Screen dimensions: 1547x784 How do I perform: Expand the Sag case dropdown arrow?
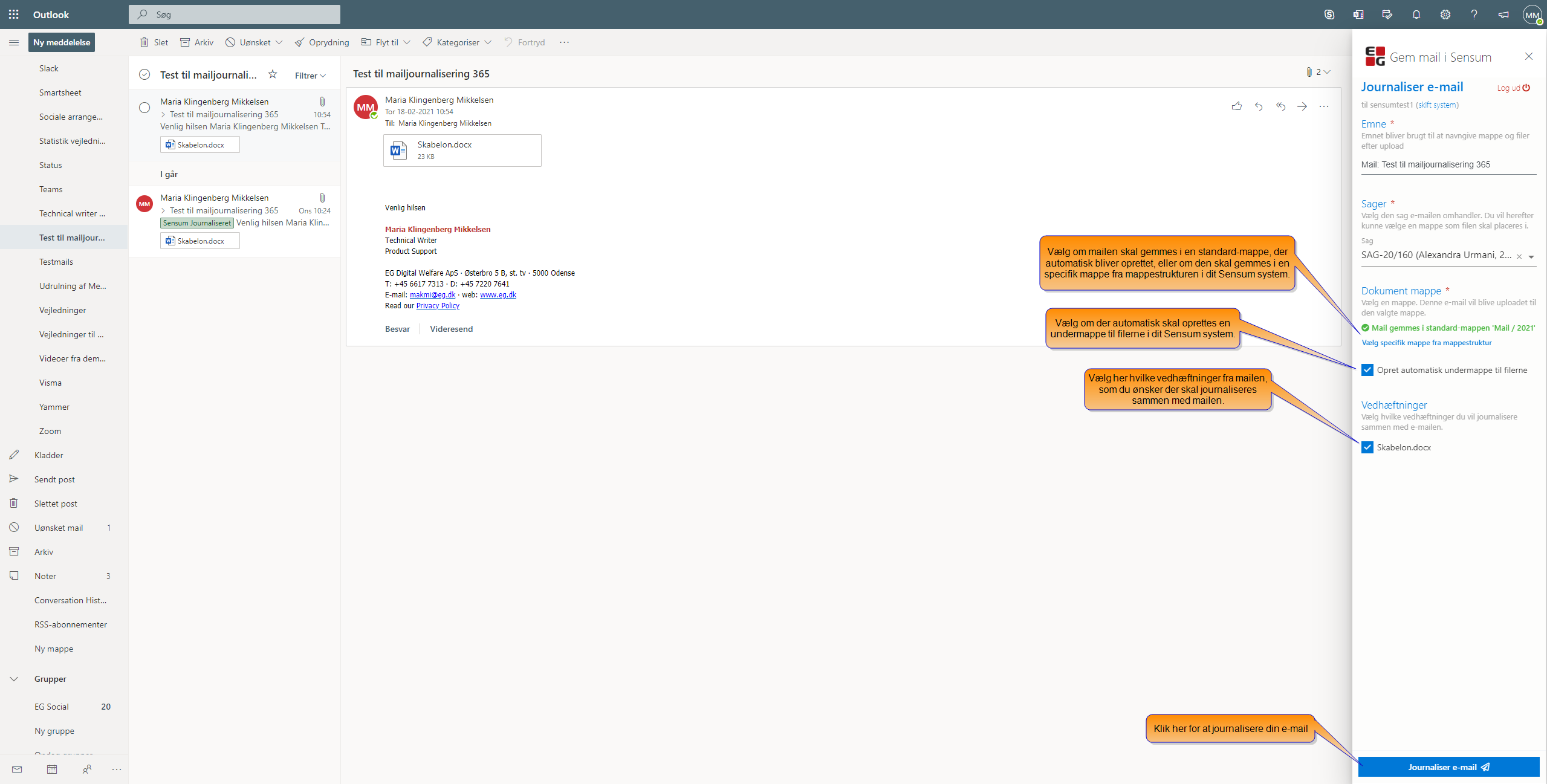(x=1531, y=256)
